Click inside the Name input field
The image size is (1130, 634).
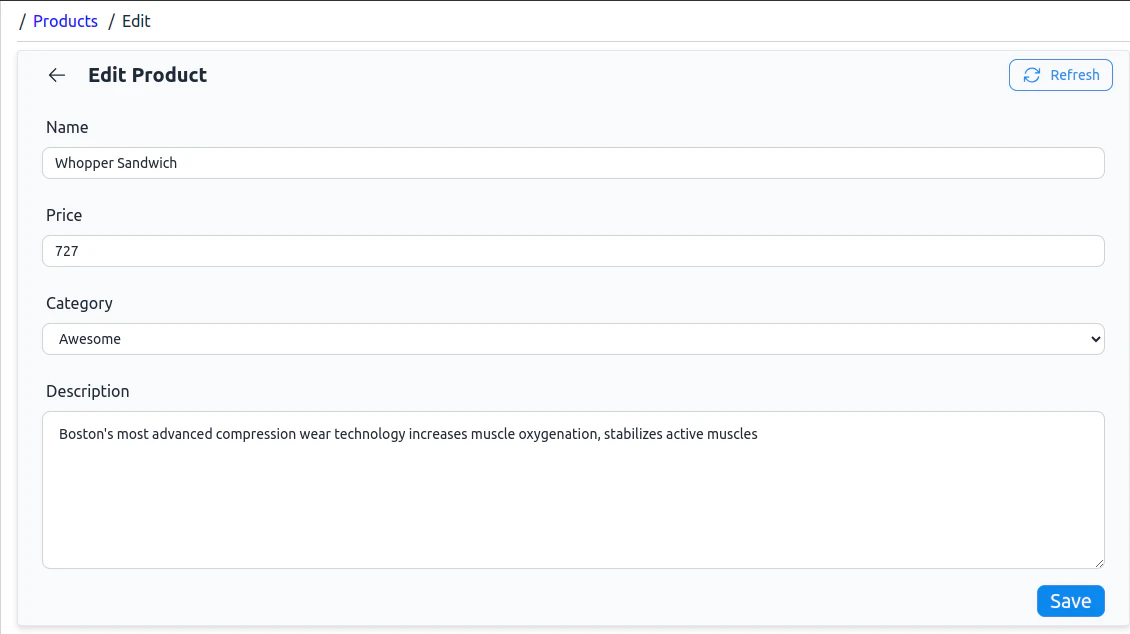[573, 163]
